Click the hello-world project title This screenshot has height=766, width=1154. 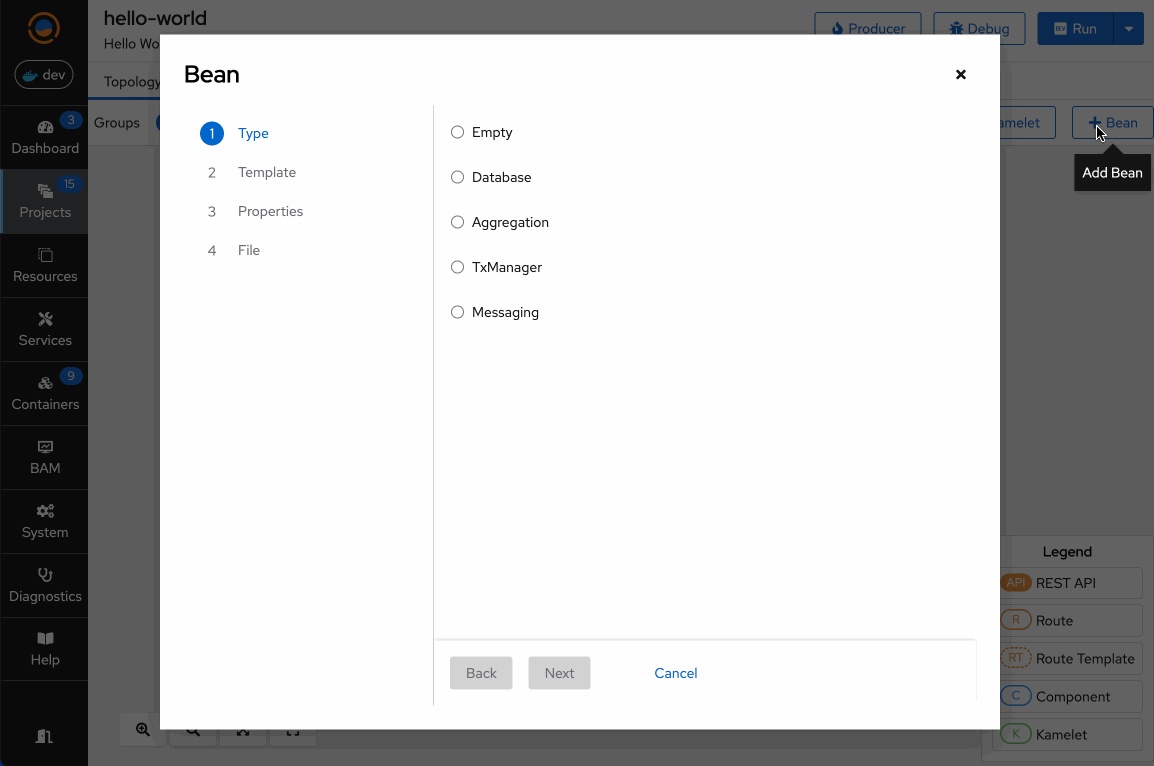pyautogui.click(x=155, y=18)
